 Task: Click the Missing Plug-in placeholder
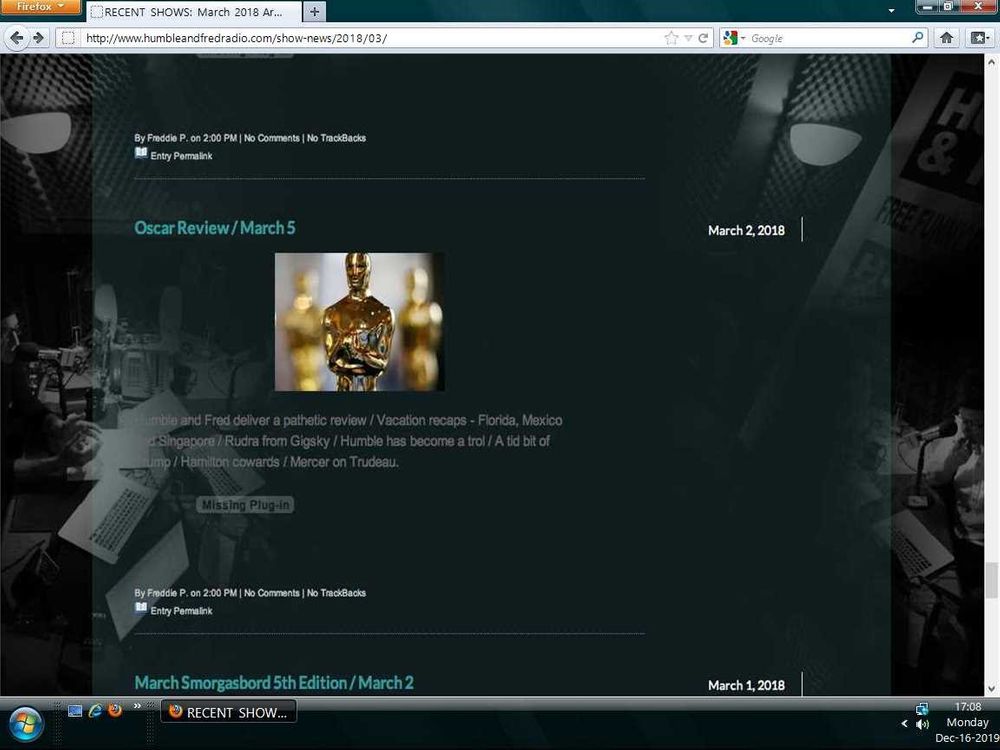tap(245, 505)
